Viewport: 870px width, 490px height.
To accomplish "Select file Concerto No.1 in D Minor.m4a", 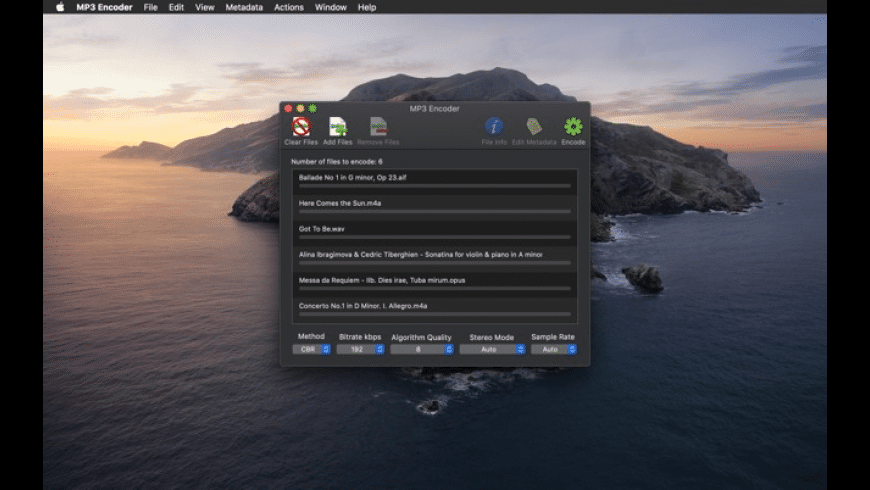I will pos(435,309).
